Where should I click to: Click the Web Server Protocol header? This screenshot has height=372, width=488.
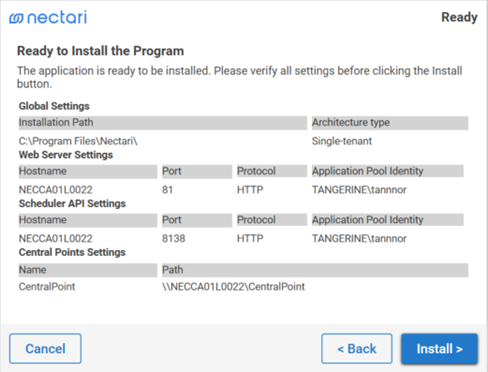[x=272, y=171]
